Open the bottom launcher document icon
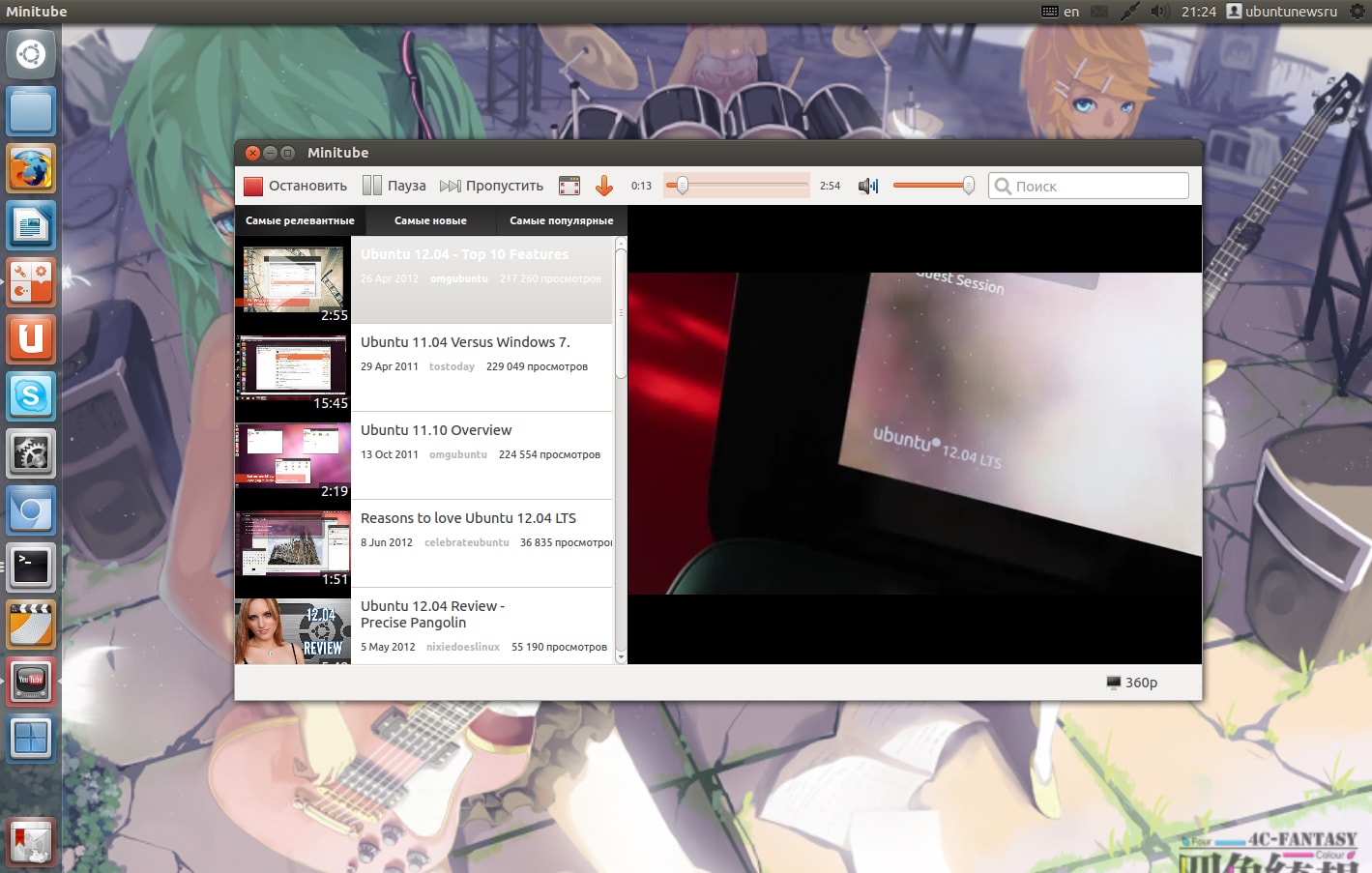The image size is (1372, 873). pos(31,842)
